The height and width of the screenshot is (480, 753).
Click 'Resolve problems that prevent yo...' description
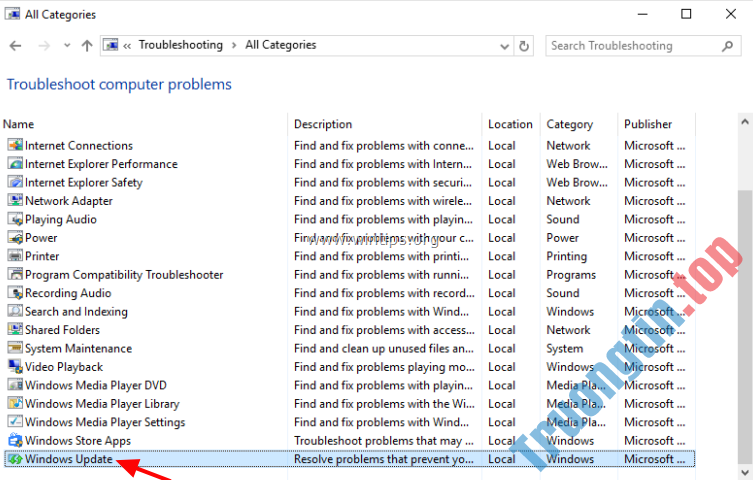[x=384, y=459]
